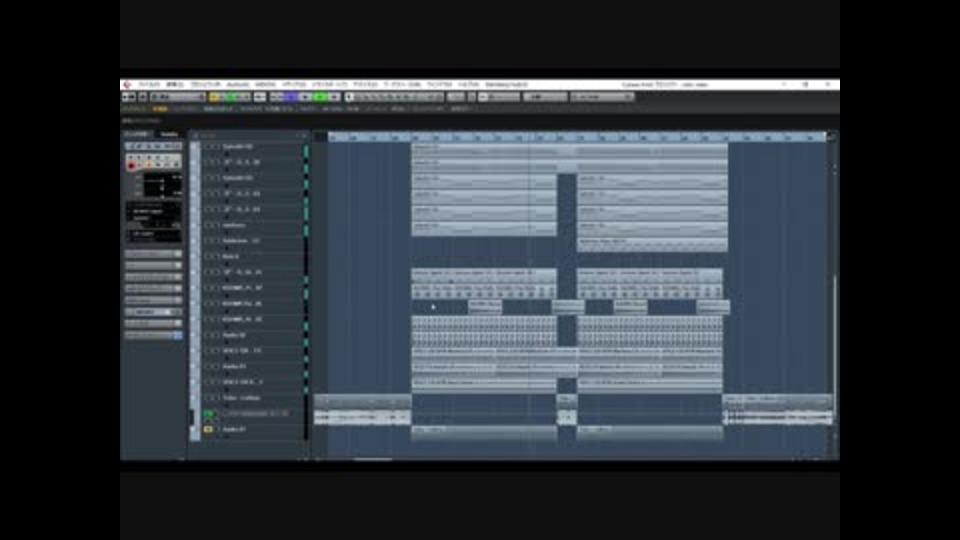Solo the Audio 03 track
960x540 pixels.
pos(216,366)
